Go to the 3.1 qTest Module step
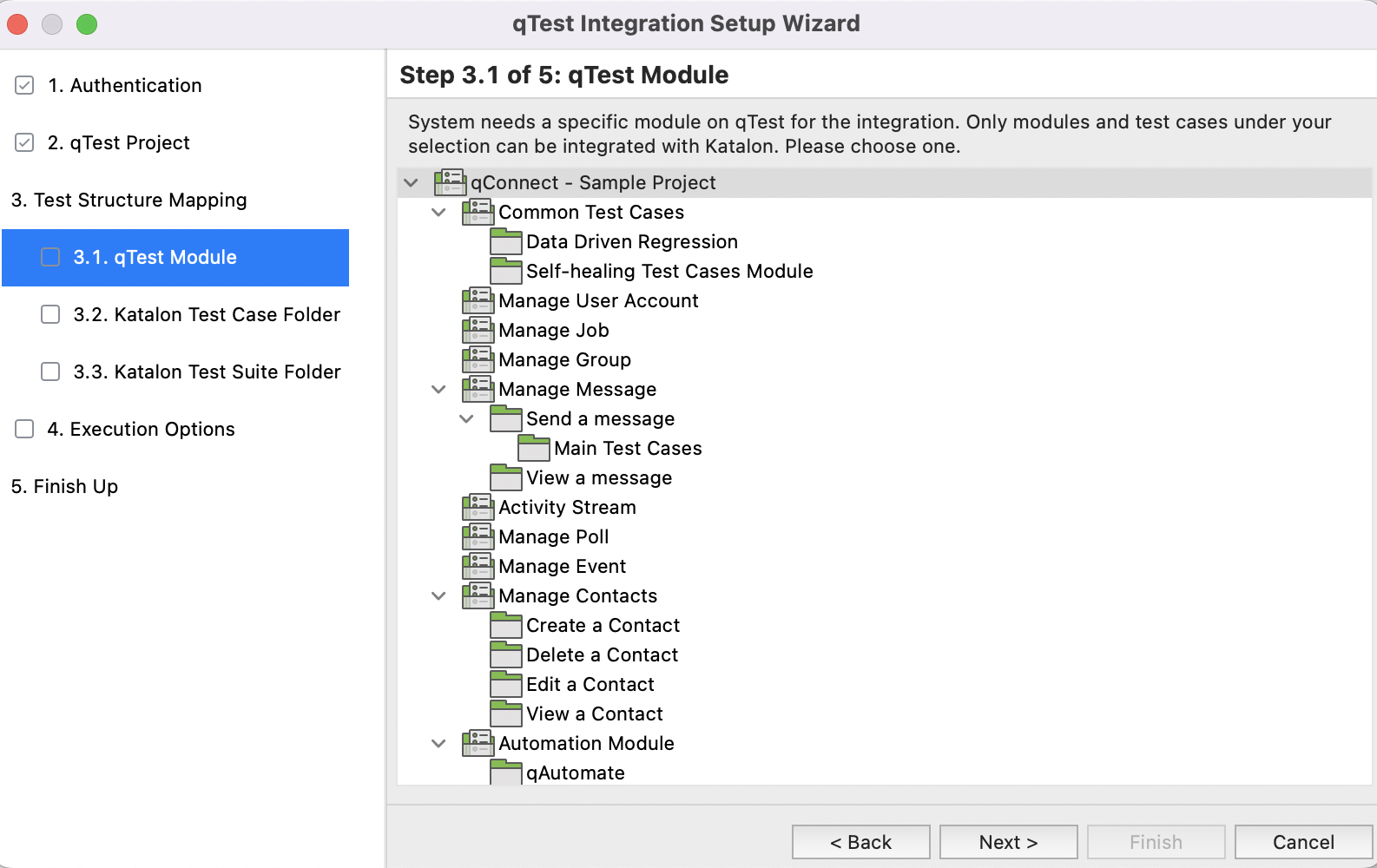 tap(155, 258)
